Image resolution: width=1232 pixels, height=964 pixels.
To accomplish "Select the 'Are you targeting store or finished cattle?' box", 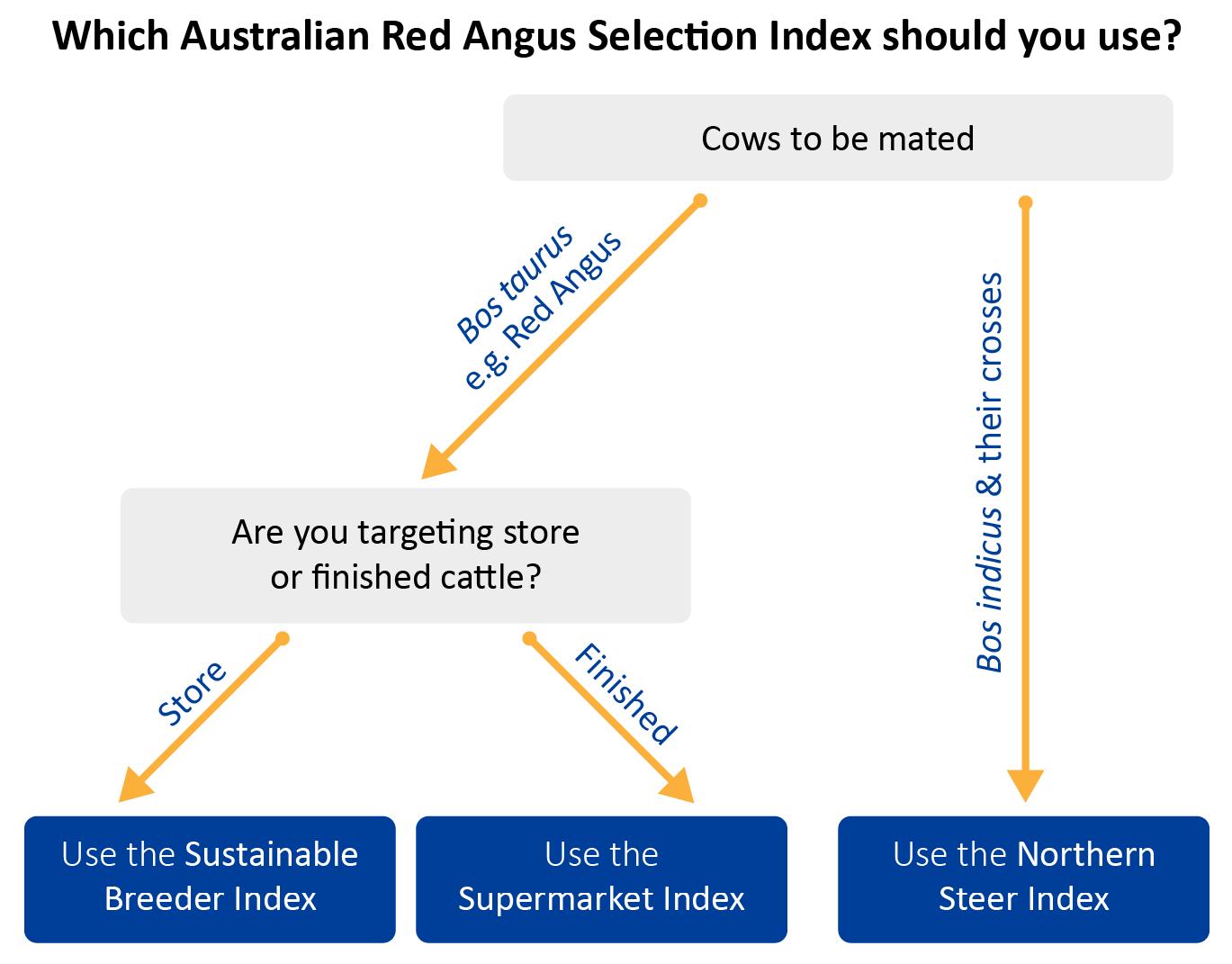I will (x=406, y=555).
